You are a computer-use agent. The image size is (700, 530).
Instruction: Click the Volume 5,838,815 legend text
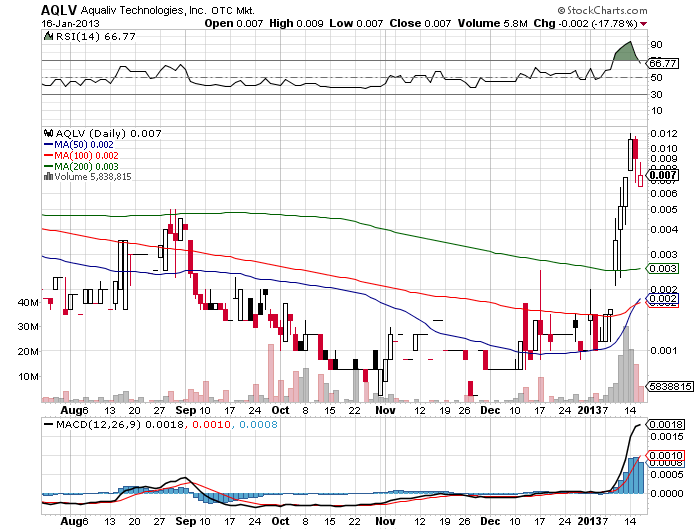coord(93,177)
